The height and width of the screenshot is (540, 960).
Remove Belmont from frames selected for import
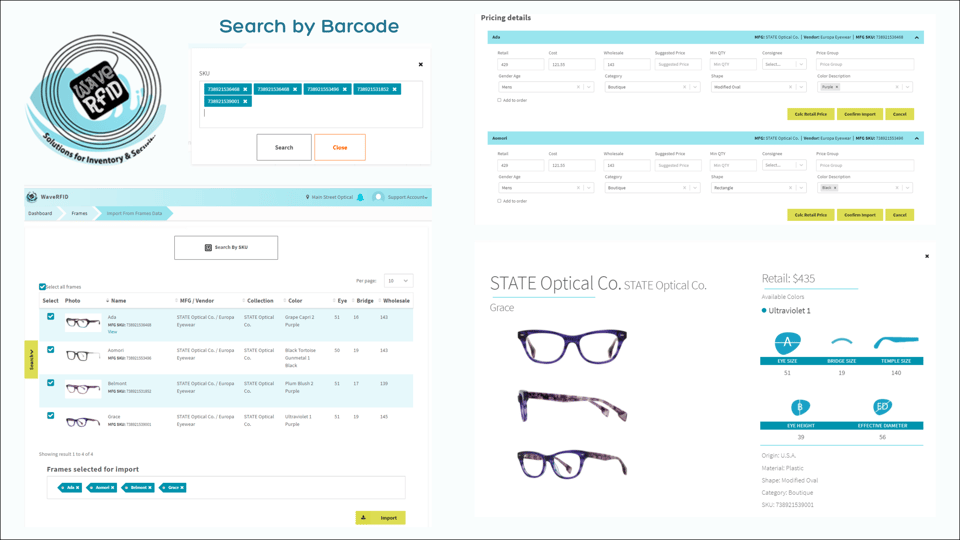tap(150, 488)
